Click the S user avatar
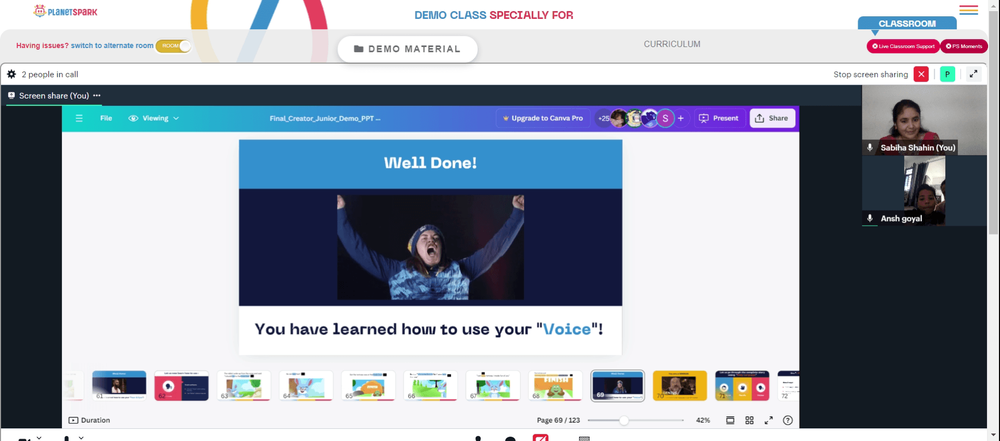Image resolution: width=1000 pixels, height=441 pixels. (665, 118)
